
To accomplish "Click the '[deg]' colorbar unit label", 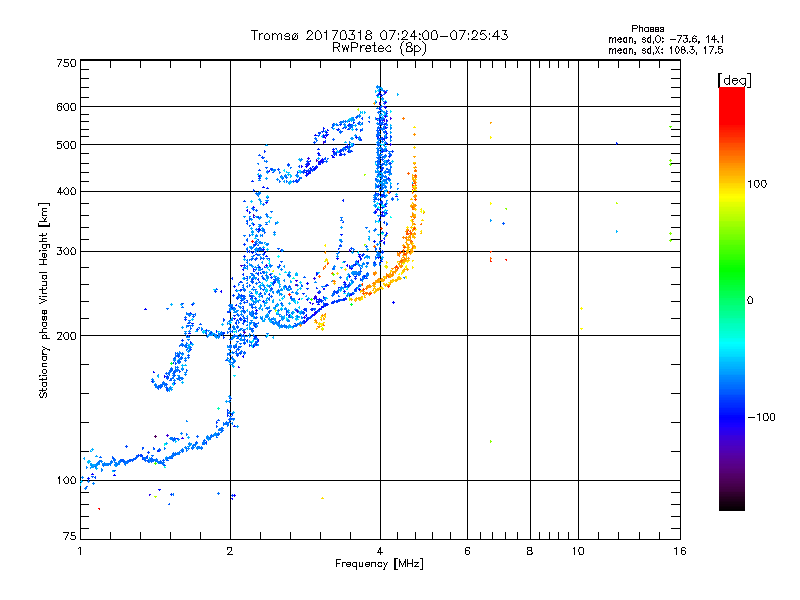I will (734, 80).
